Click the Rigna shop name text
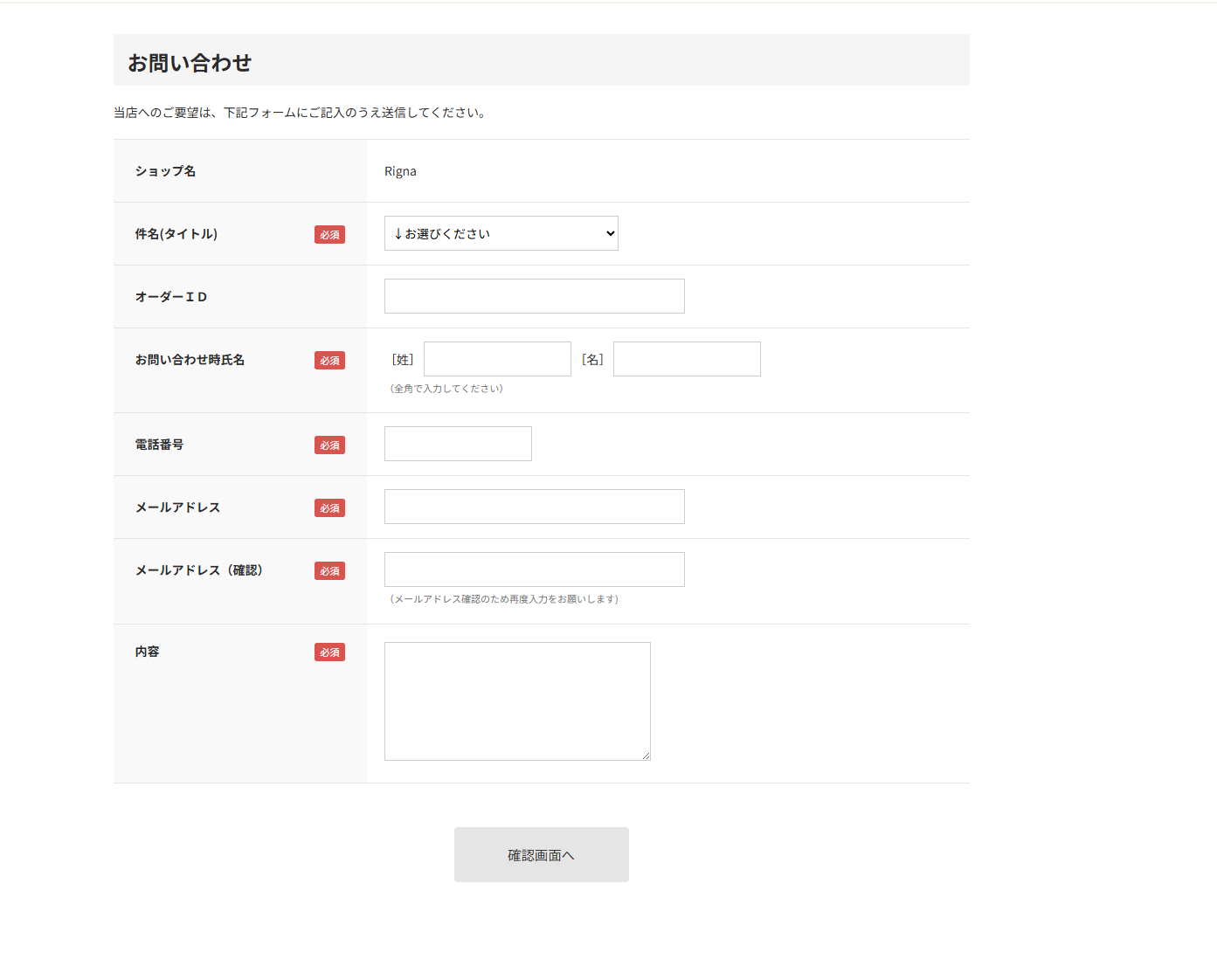The height and width of the screenshot is (980, 1217). tap(400, 171)
